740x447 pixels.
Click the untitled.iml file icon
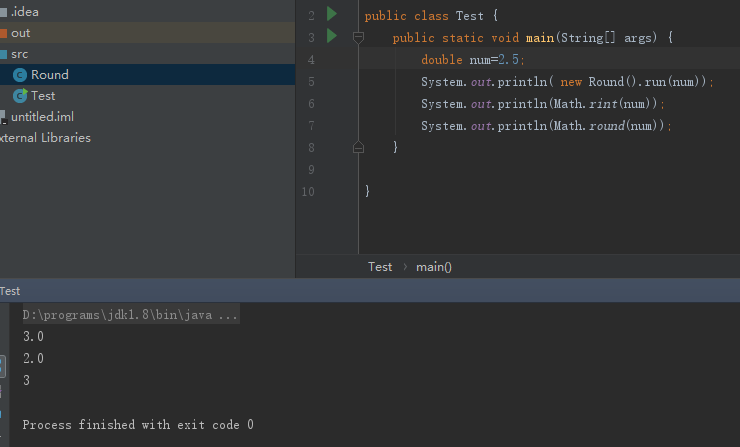click(x=3, y=117)
